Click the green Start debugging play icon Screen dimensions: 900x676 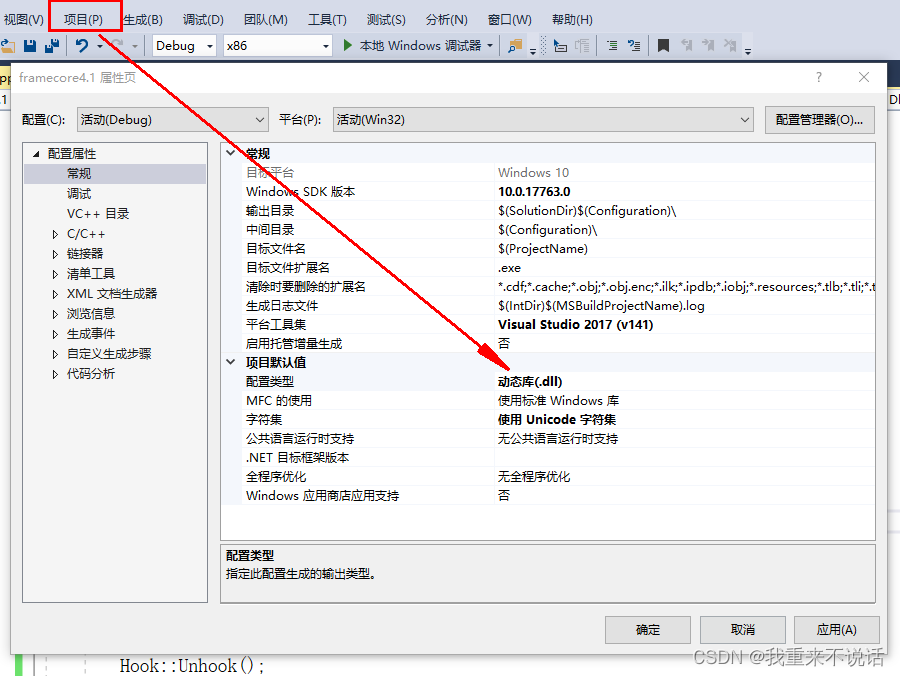pyautogui.click(x=347, y=45)
